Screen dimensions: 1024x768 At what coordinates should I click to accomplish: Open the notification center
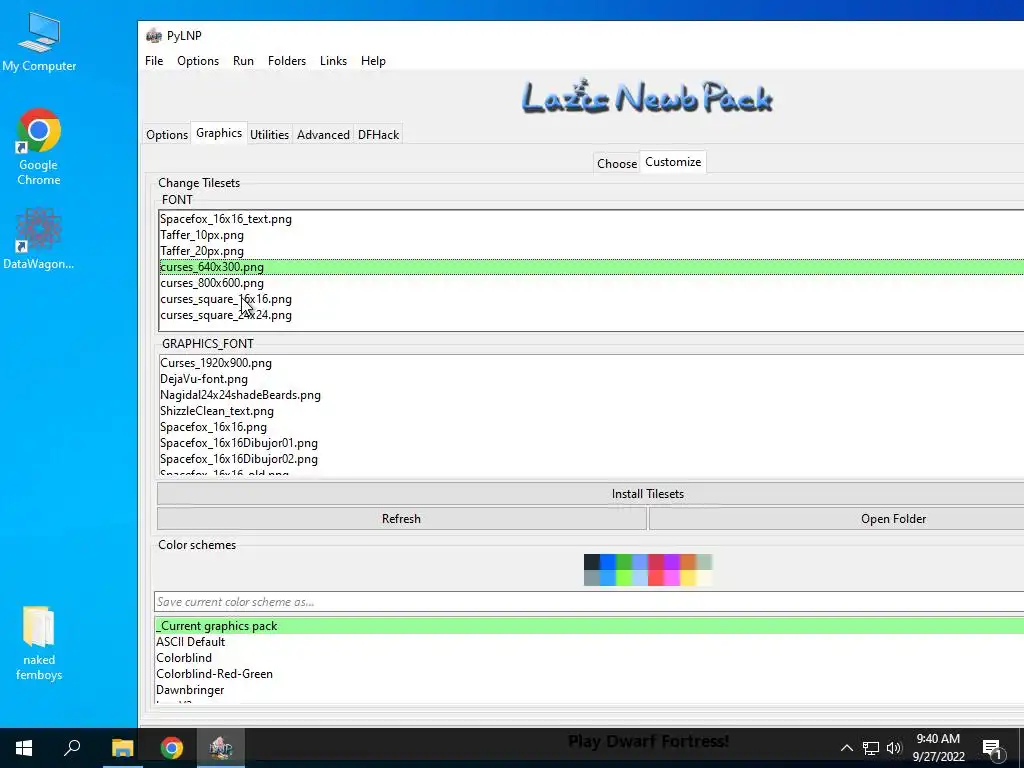(993, 748)
